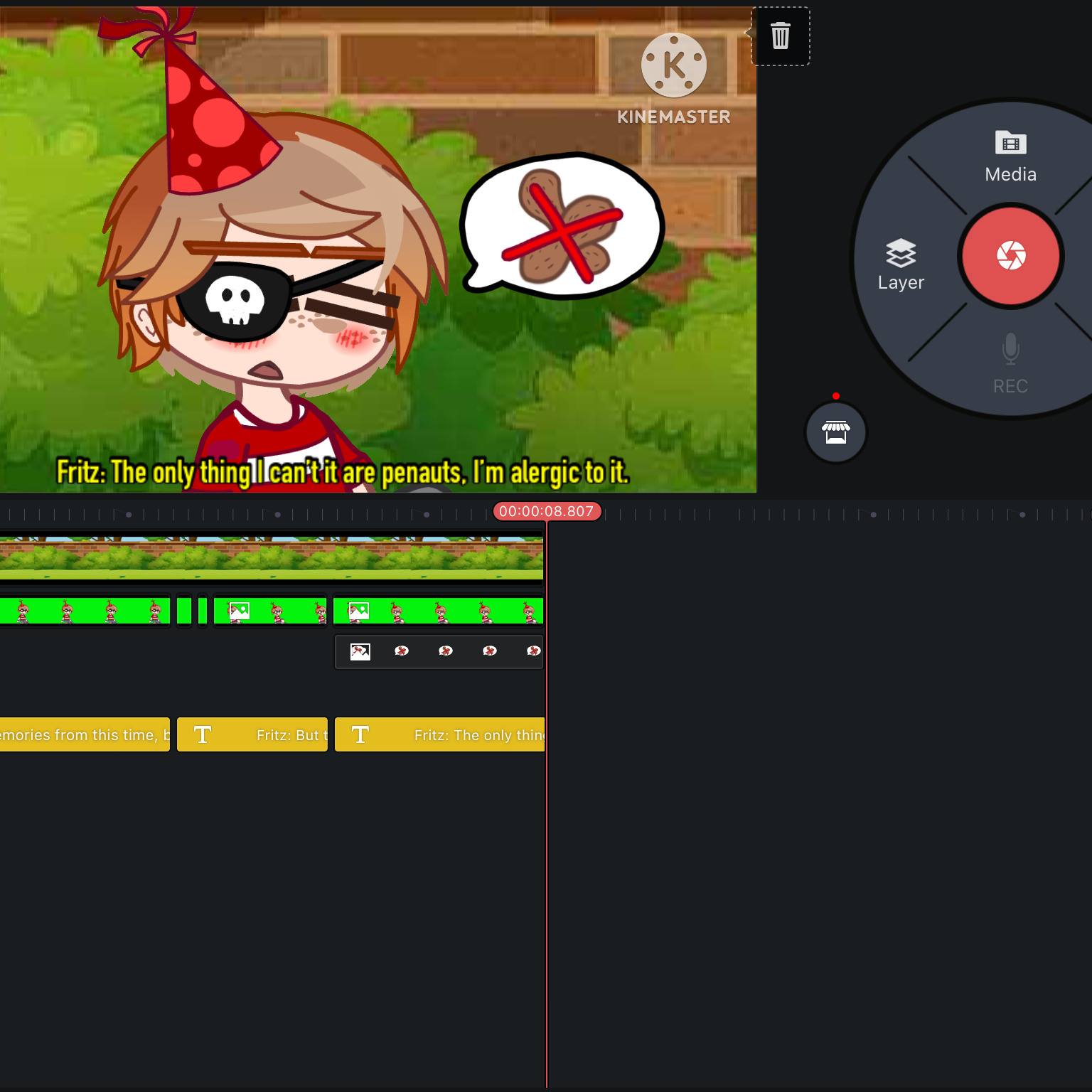The width and height of the screenshot is (1092, 1092).
Task: Tap the yellow subtitle text in preview
Action: pos(343,472)
